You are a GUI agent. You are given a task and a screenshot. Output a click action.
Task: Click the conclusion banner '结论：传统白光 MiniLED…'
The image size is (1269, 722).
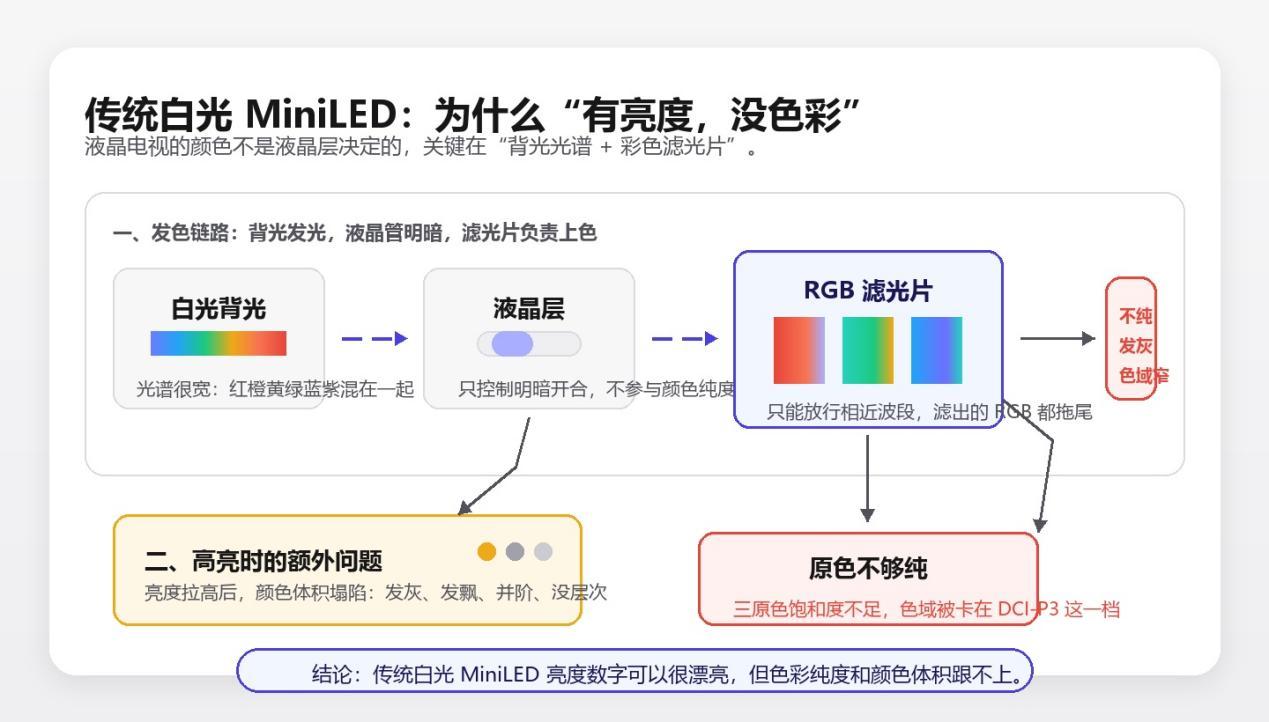pyautogui.click(x=634, y=671)
